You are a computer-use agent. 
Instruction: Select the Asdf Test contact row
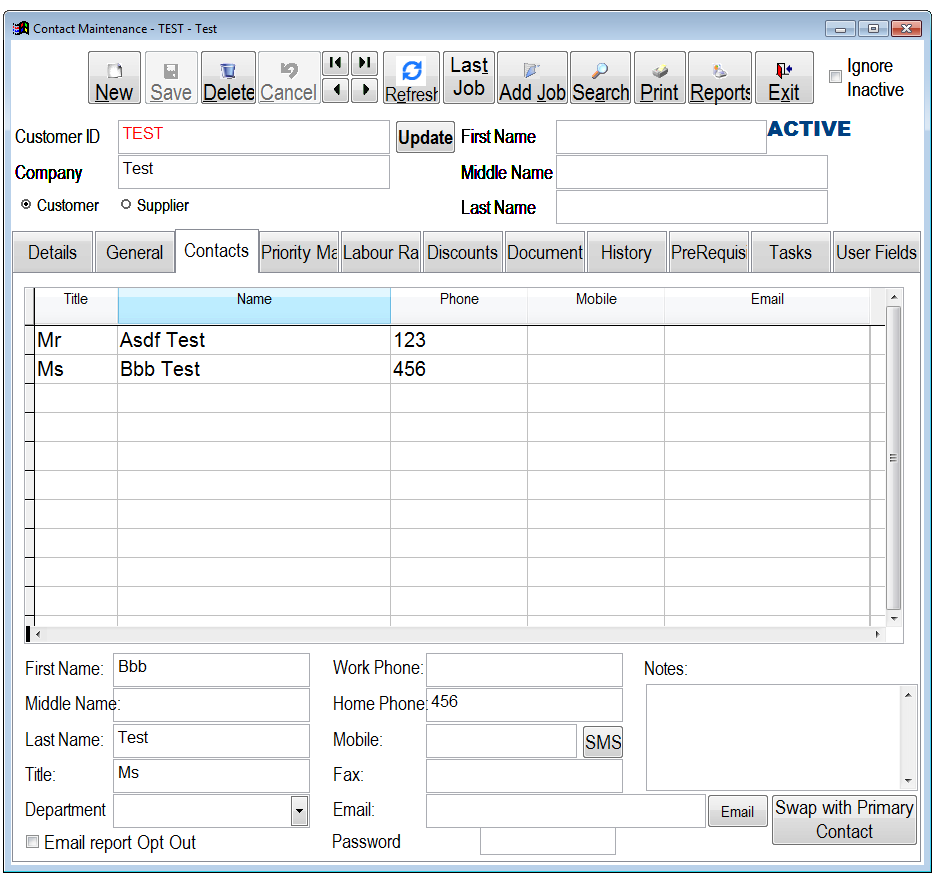162,340
